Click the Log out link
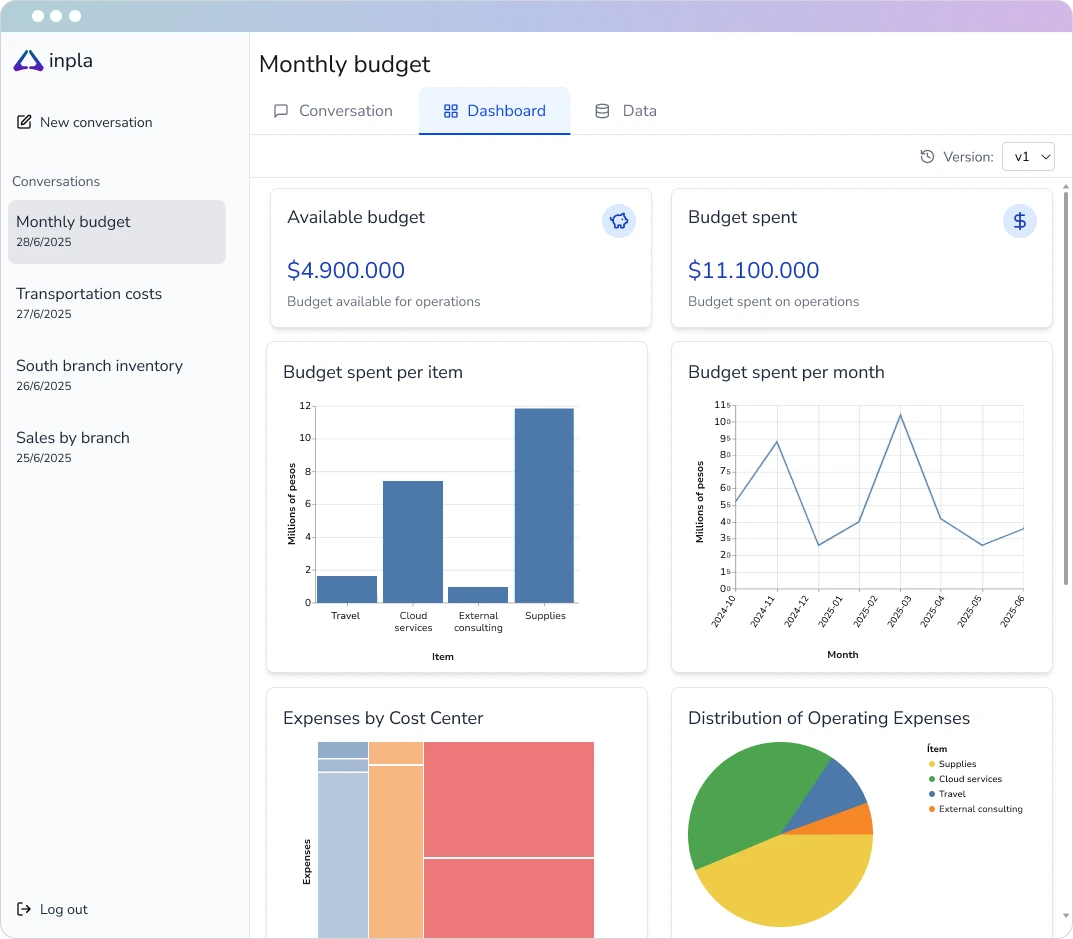 (x=52, y=909)
